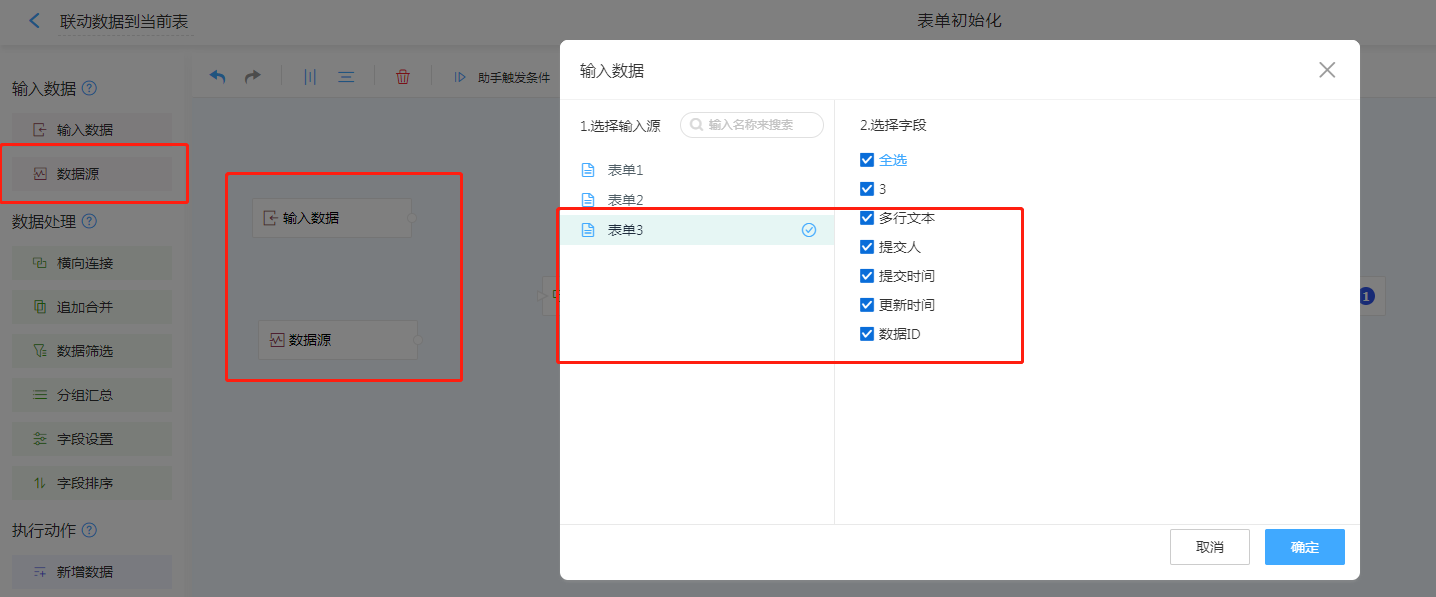
Task: Uncheck the 数据ID field checkbox
Action: tap(867, 334)
